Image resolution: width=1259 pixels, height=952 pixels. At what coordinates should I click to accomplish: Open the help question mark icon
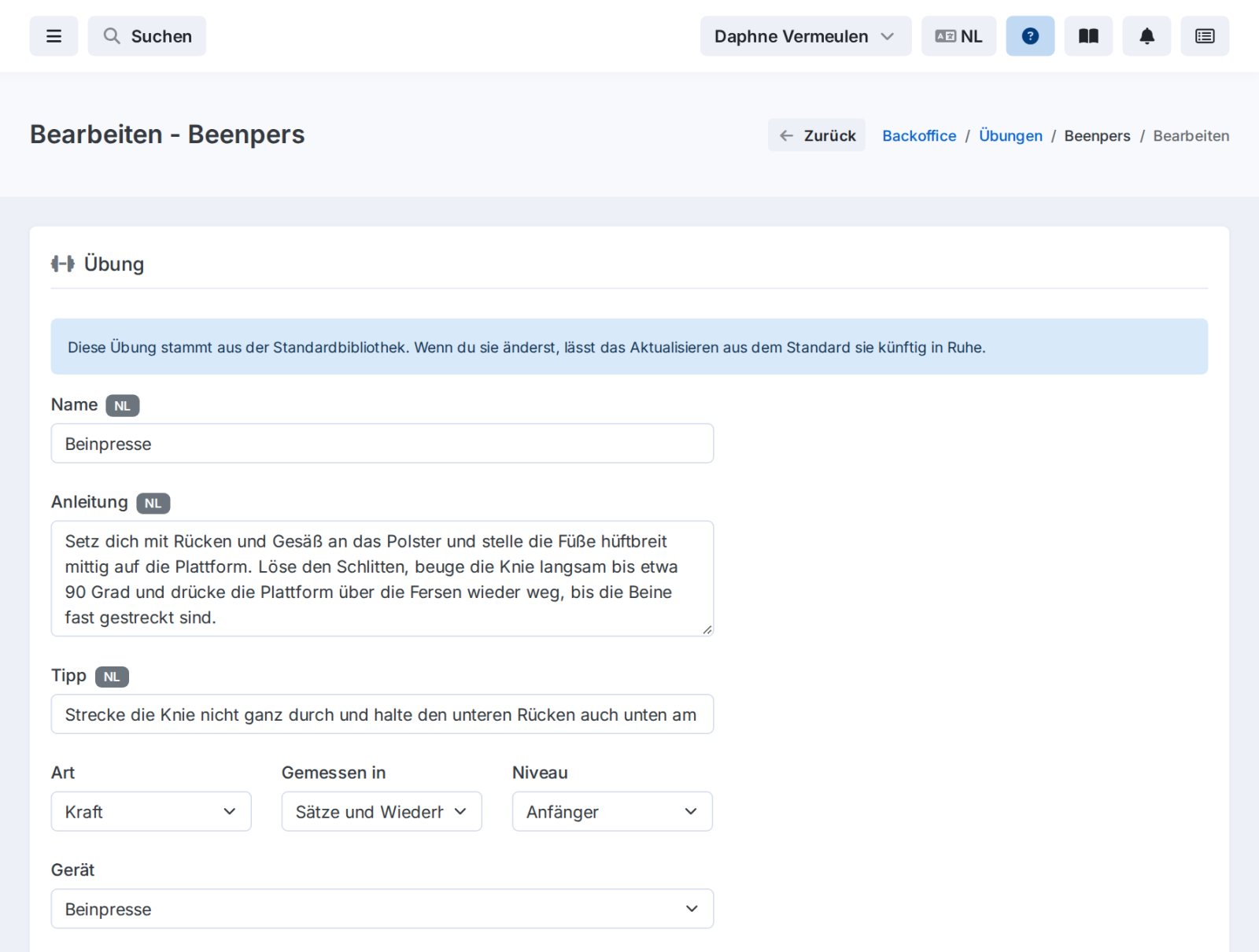1030,36
